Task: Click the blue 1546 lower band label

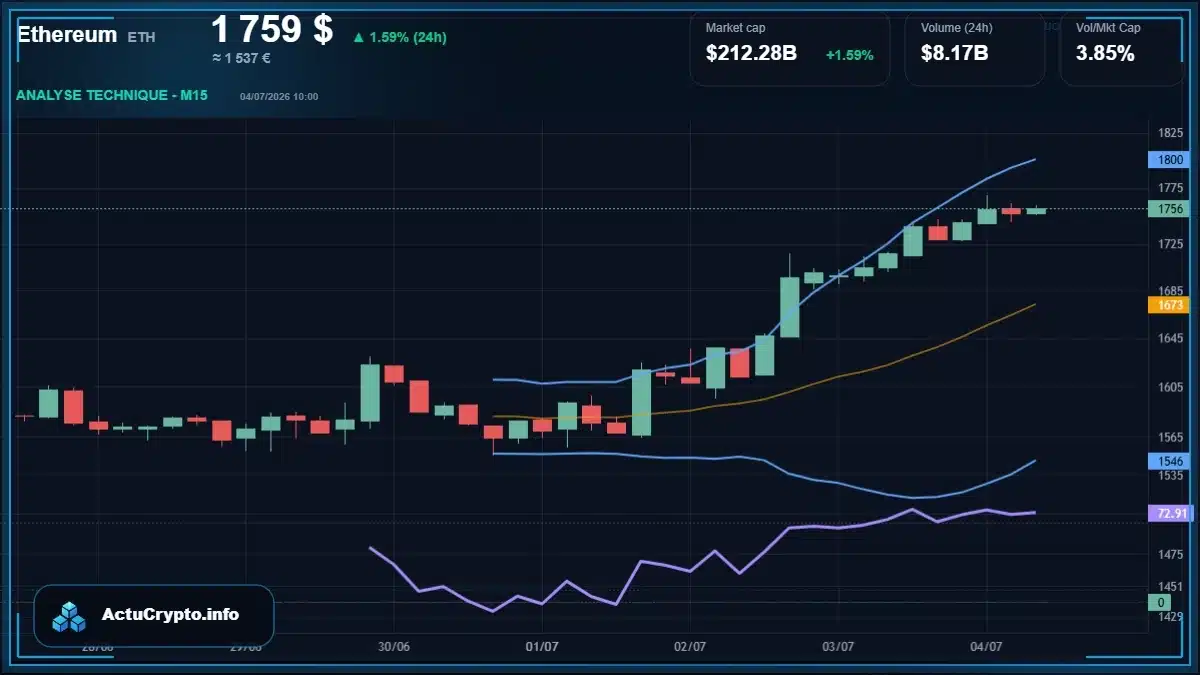Action: [1169, 461]
